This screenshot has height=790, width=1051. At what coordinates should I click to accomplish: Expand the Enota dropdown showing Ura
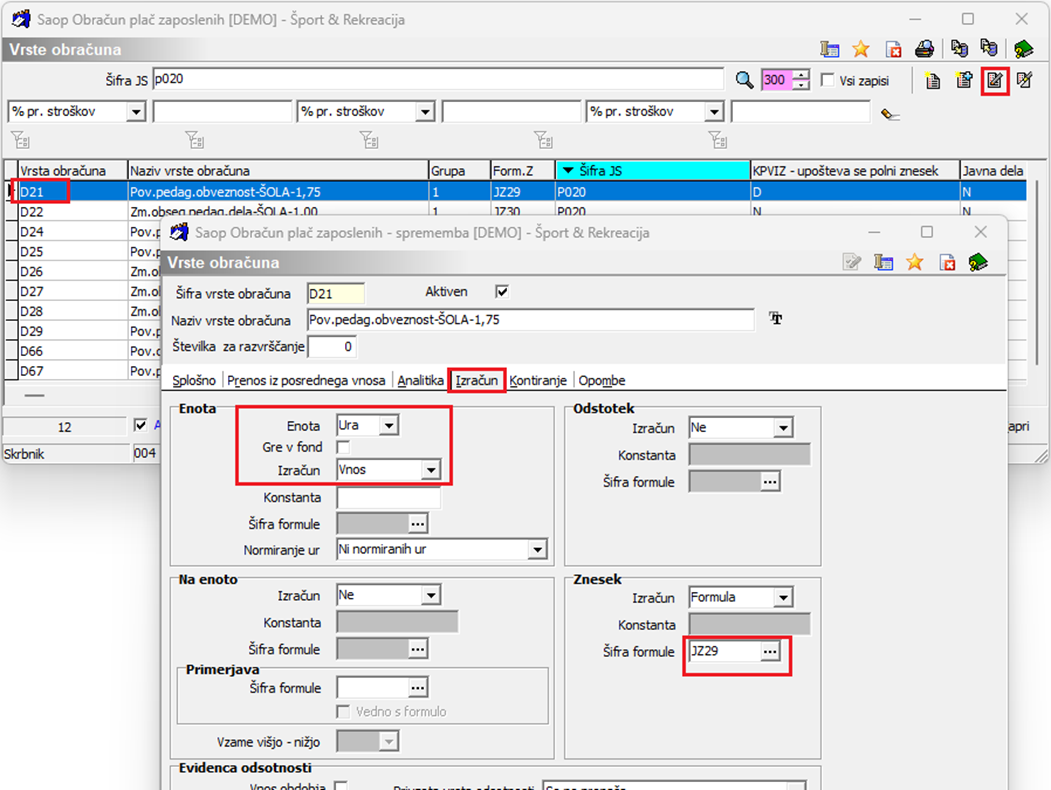point(389,425)
